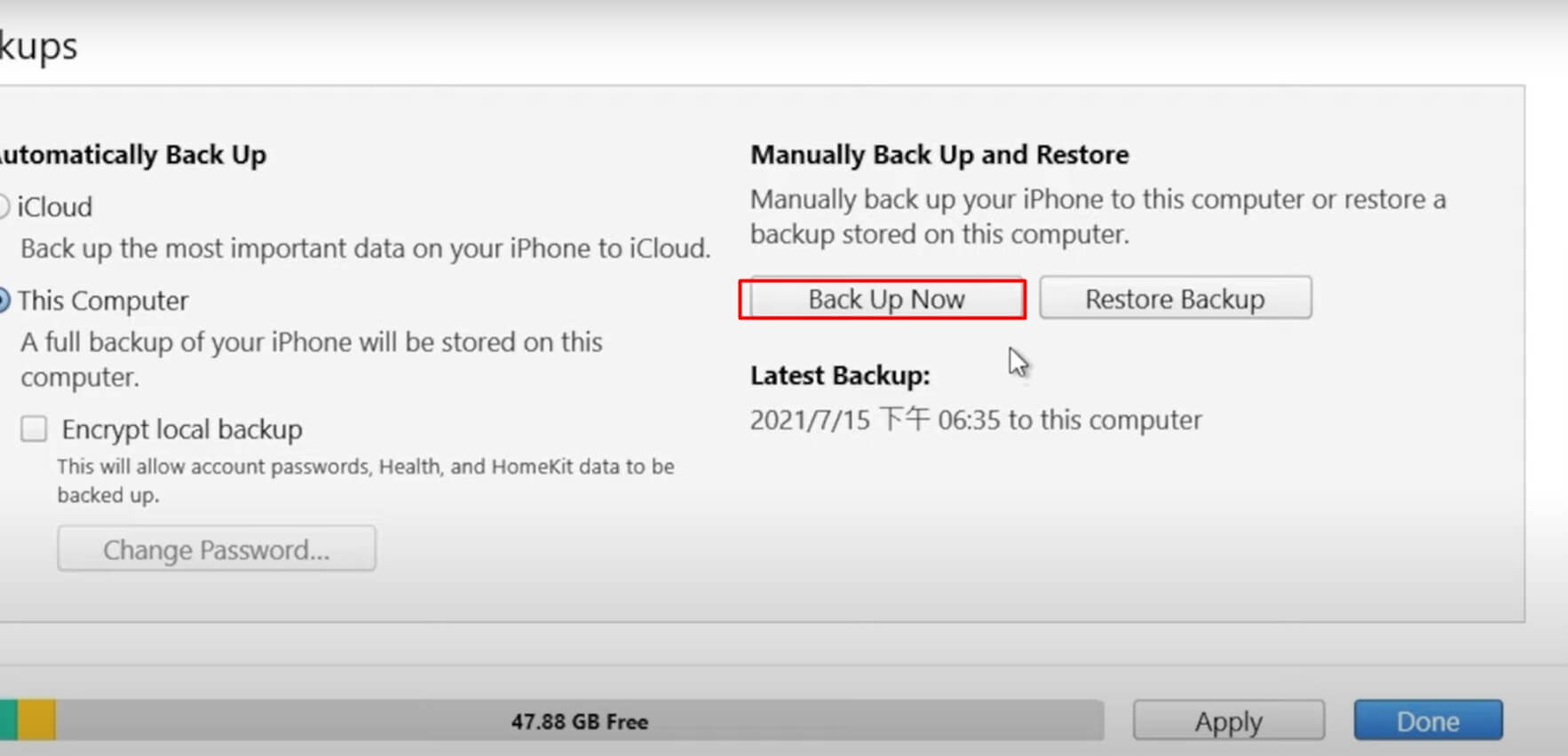Click the green segment of storage bar
Viewport: 1568px width, 756px height.
click(8, 720)
